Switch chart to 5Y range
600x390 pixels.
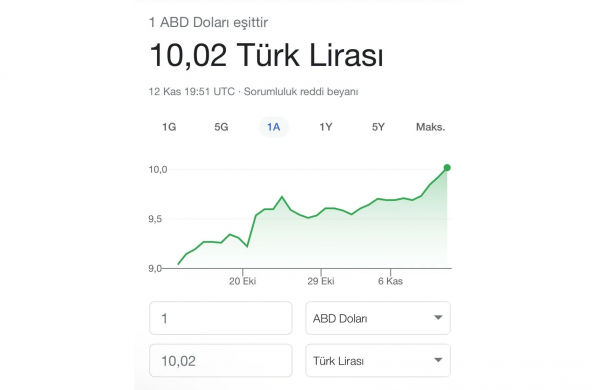click(378, 127)
